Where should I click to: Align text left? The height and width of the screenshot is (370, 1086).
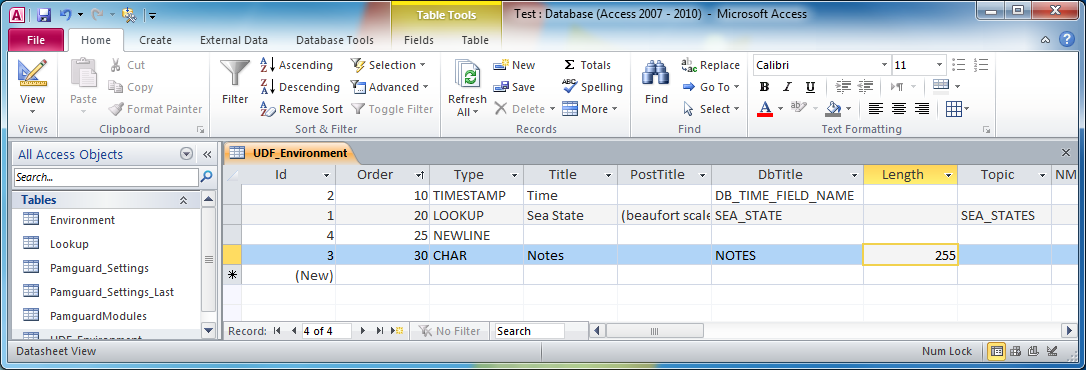click(x=875, y=109)
